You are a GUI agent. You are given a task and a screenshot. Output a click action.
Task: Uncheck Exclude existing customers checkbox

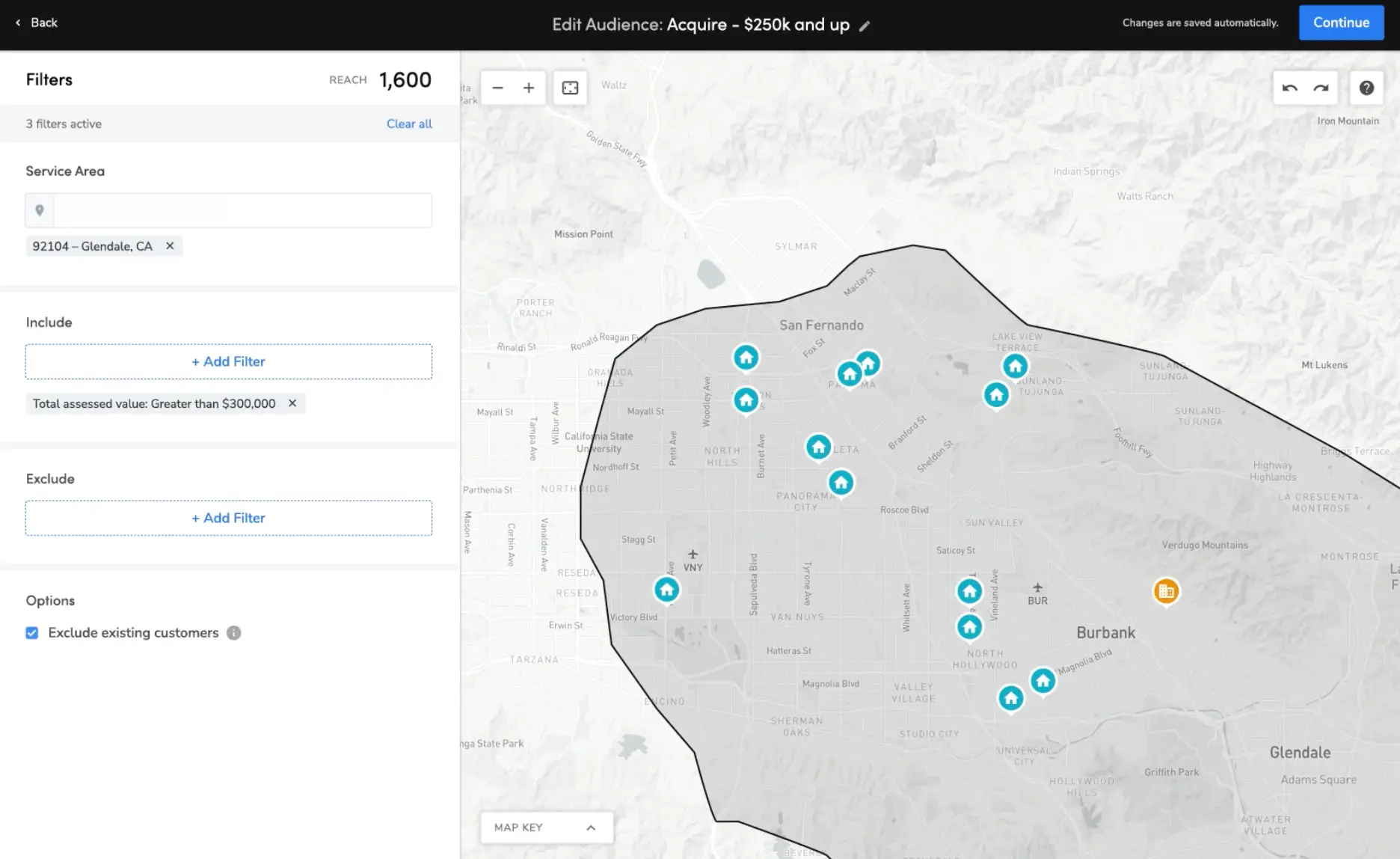[x=32, y=633]
